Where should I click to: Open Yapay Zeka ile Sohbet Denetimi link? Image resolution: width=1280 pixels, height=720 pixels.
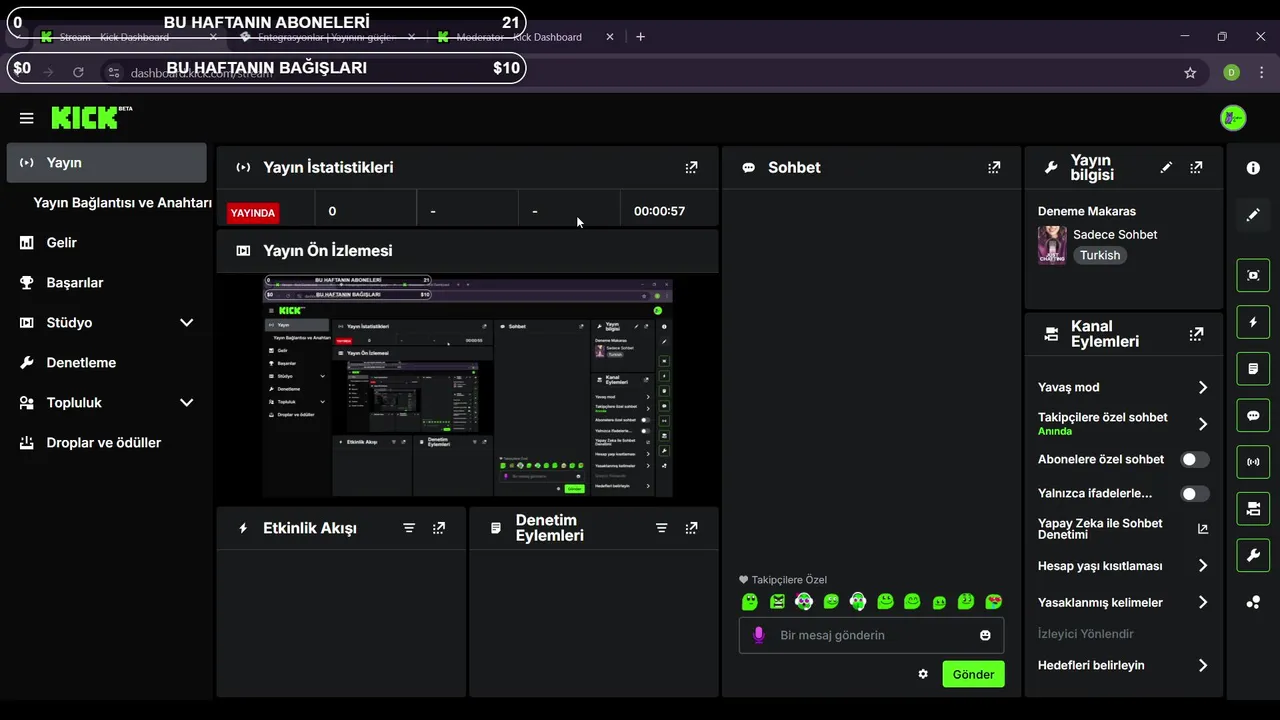(1123, 529)
